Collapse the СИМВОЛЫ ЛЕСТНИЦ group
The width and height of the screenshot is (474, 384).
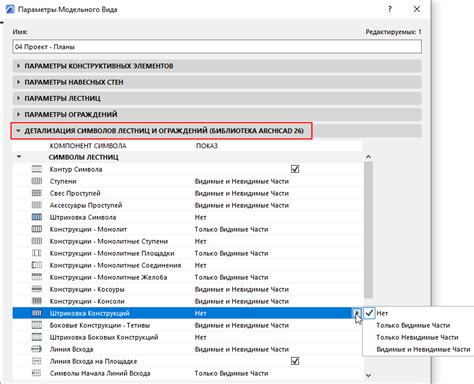[x=19, y=157]
